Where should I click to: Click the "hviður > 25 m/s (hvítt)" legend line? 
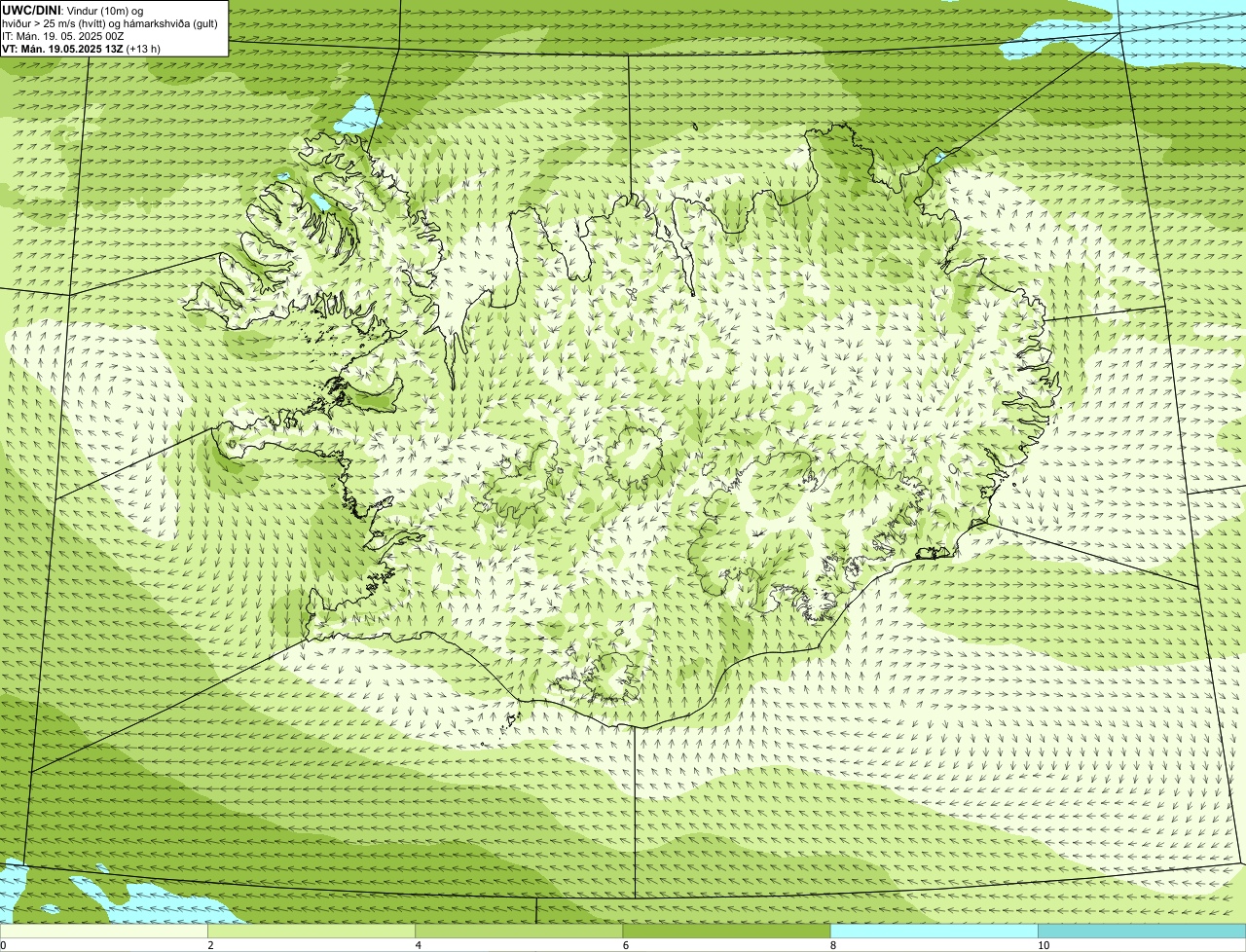coord(110,23)
